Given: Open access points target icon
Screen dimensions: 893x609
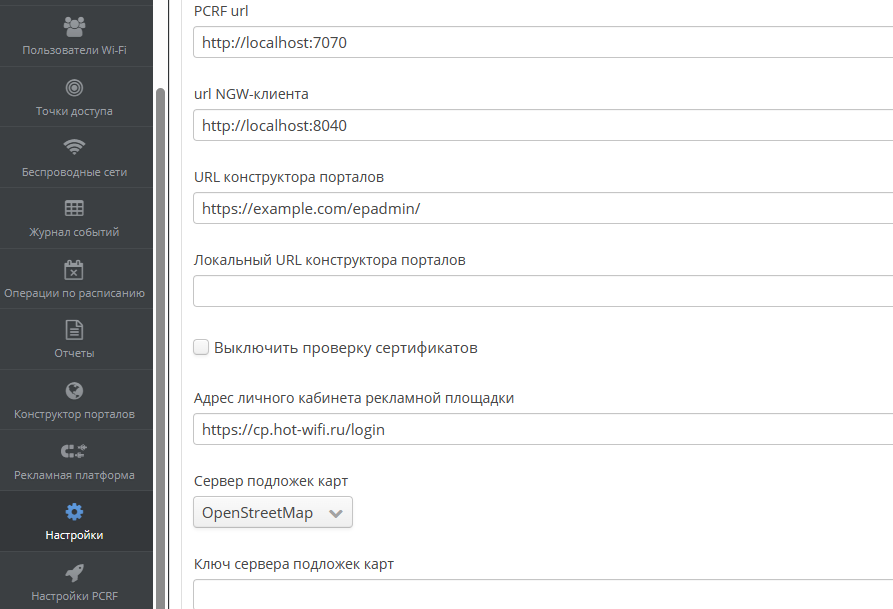Looking at the screenshot, I should pos(74,87).
